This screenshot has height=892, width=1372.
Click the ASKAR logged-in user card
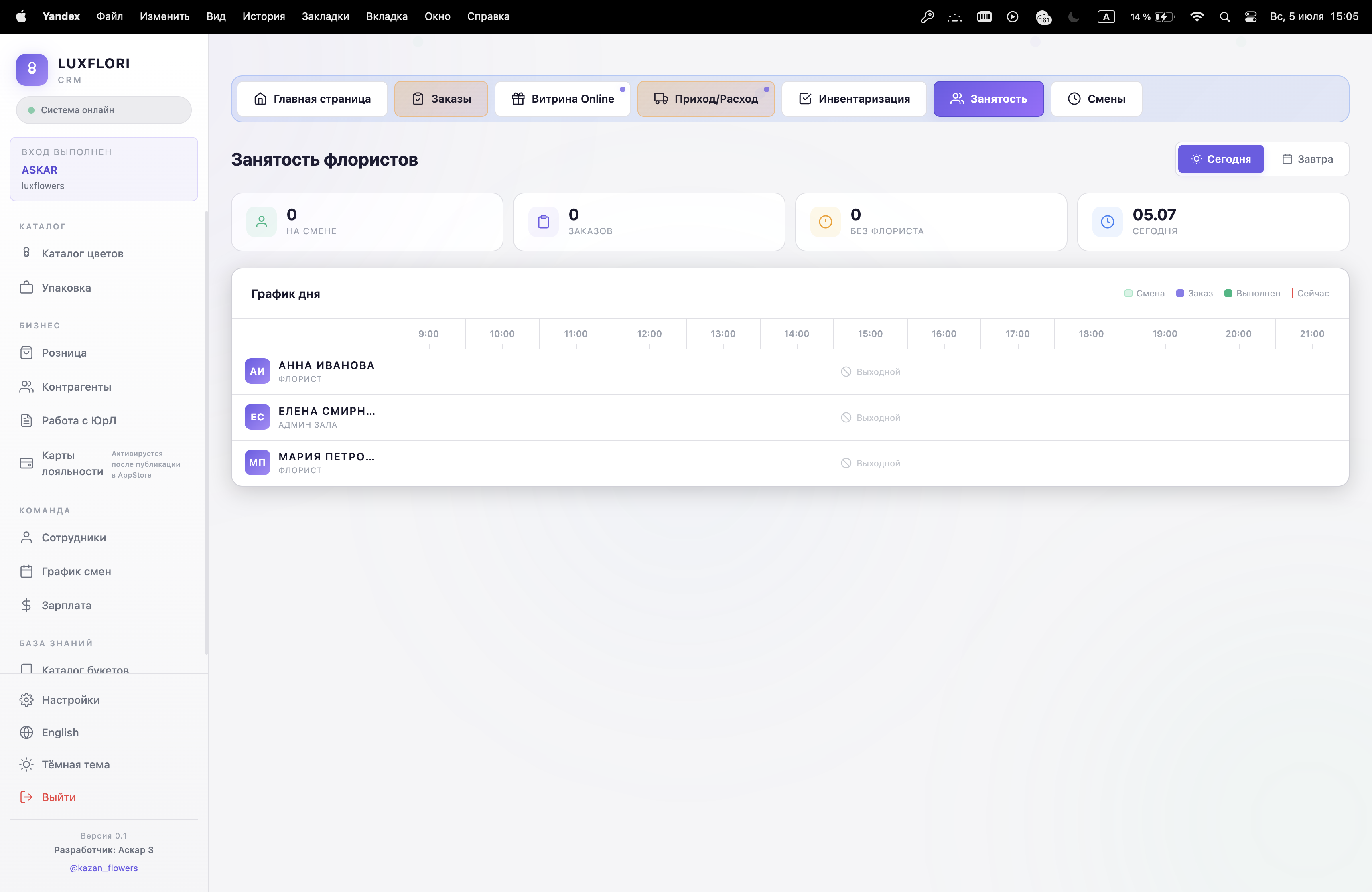pos(104,169)
